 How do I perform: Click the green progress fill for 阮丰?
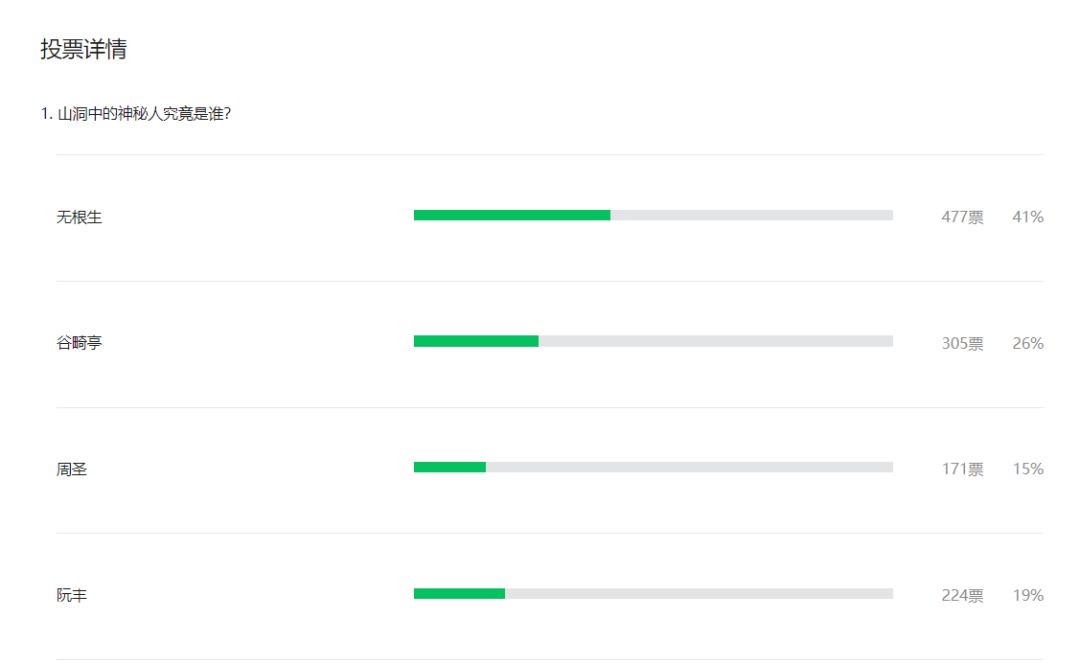(x=459, y=593)
